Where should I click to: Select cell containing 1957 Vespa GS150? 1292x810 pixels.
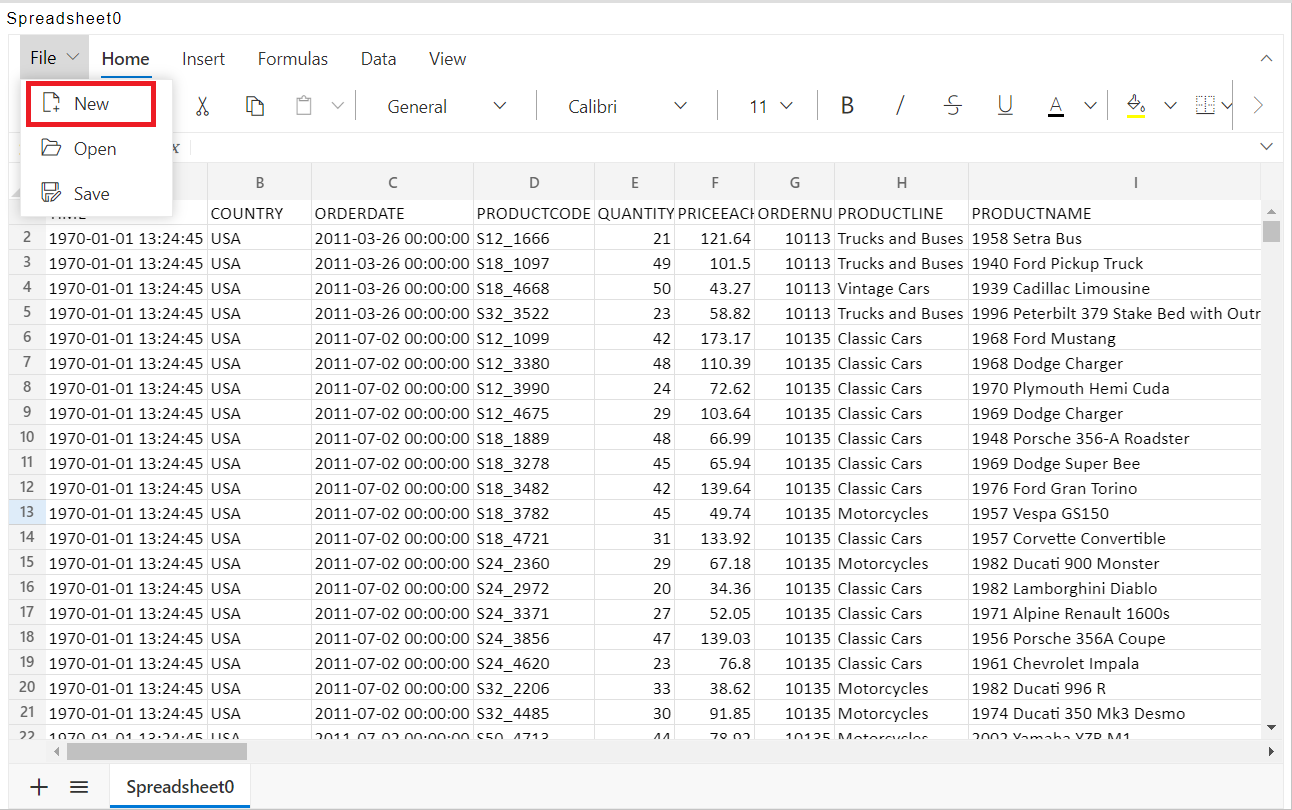point(1114,513)
